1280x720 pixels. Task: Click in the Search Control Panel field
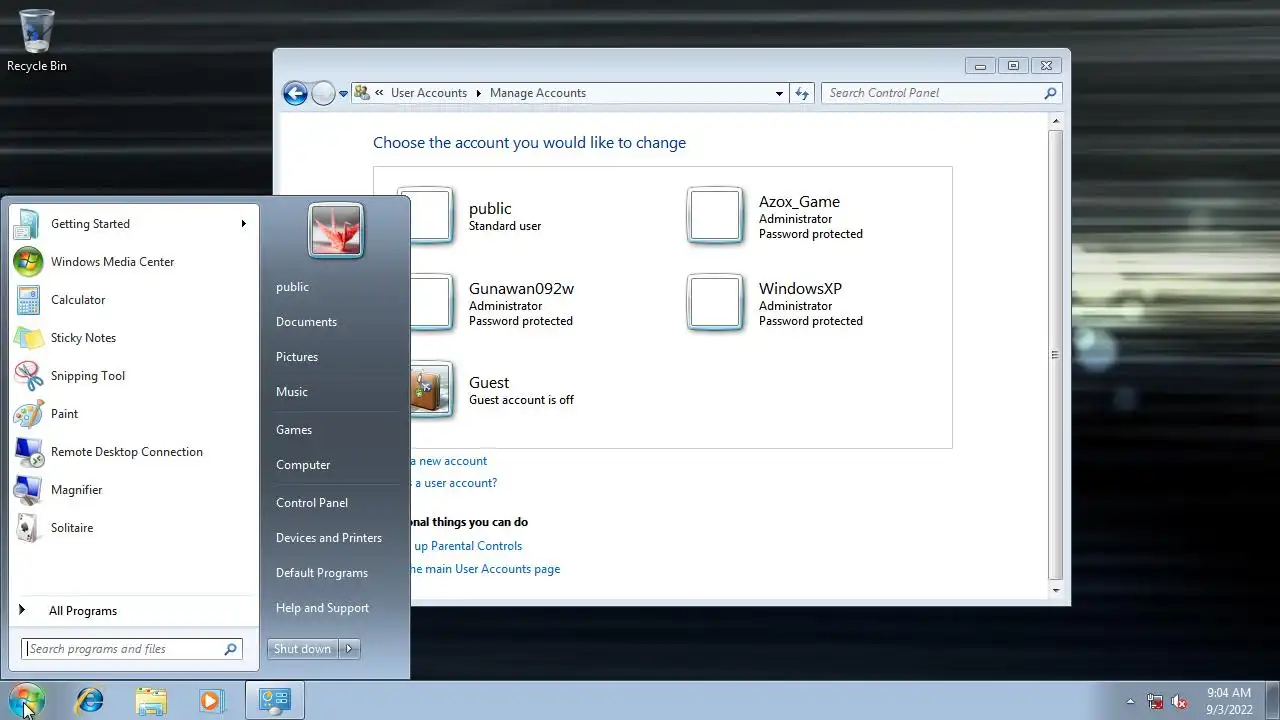[934, 93]
